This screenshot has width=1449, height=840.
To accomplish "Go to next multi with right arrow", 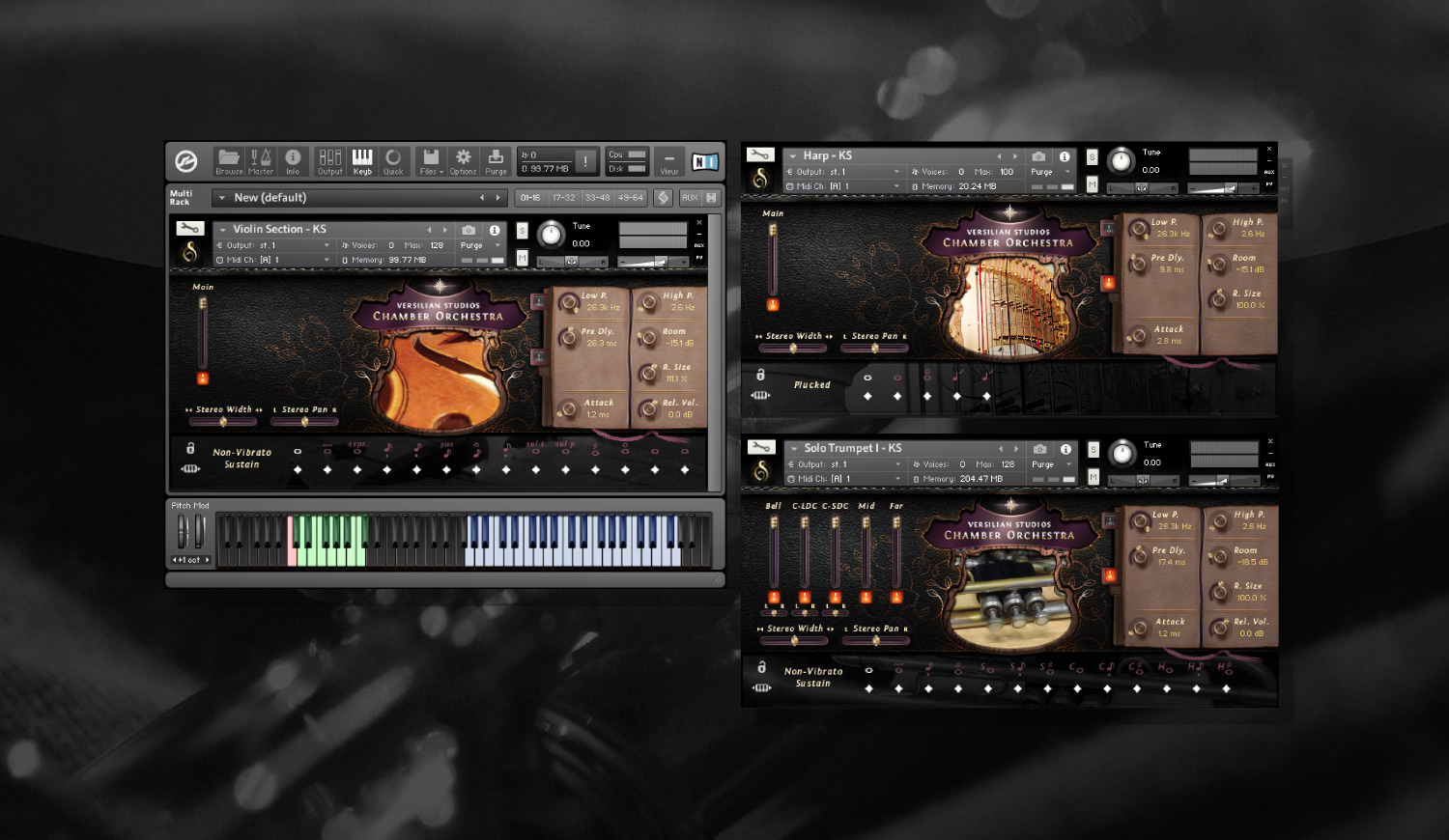I will pos(497,198).
